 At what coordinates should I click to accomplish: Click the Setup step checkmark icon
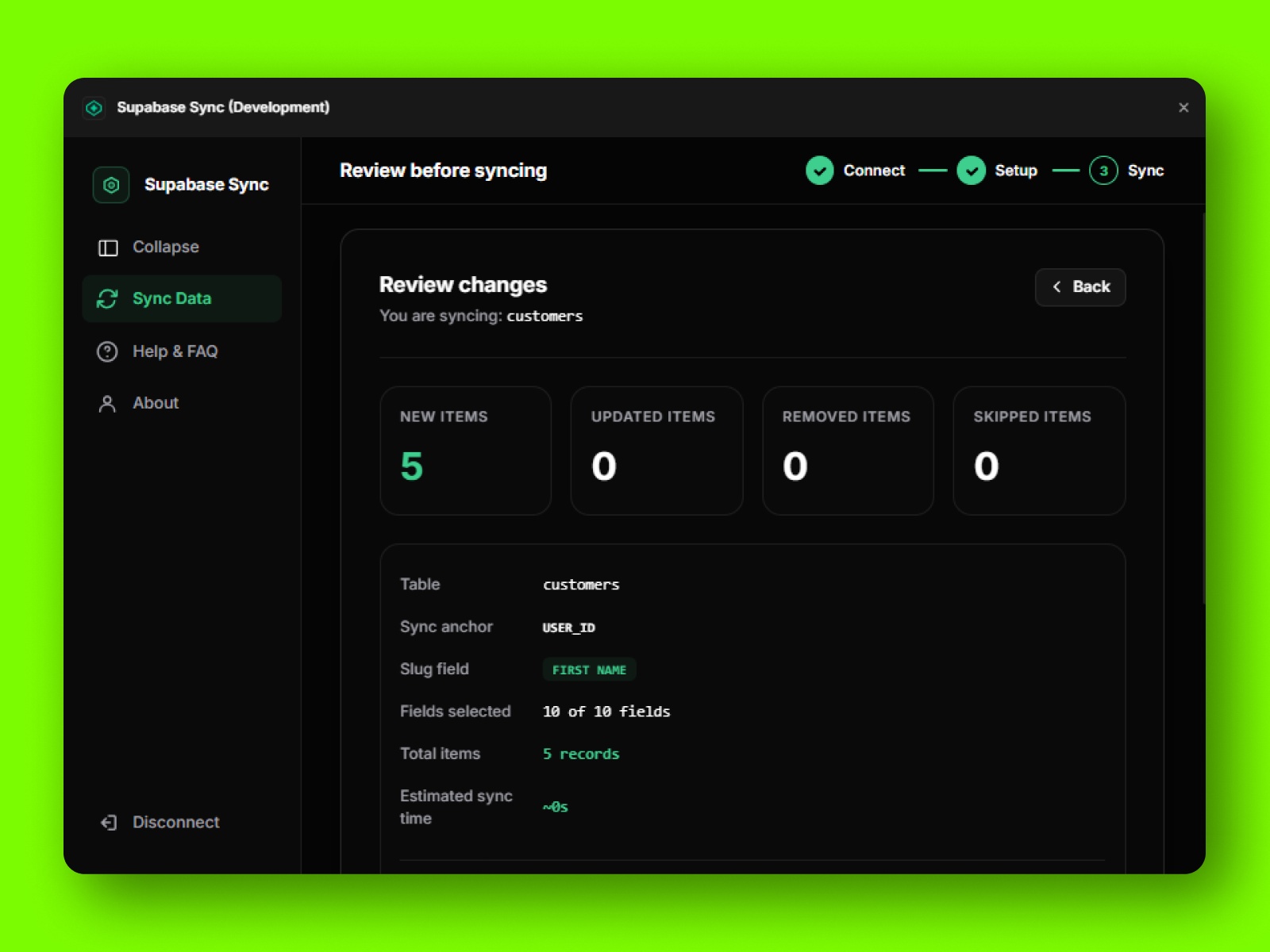971,170
